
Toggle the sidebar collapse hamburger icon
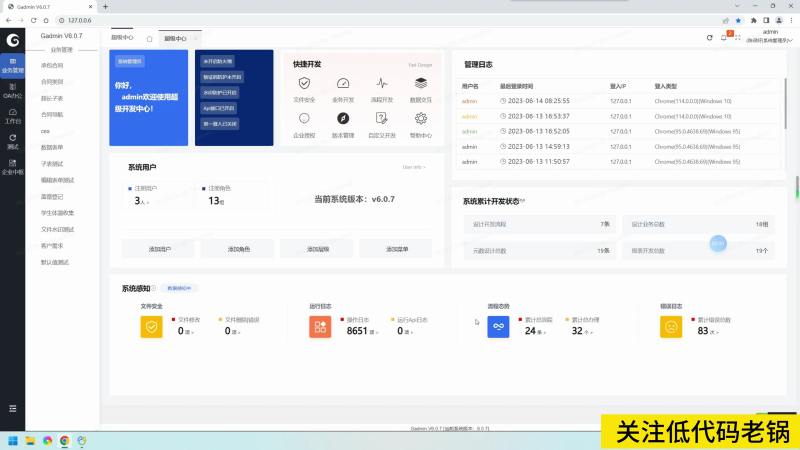pyautogui.click(x=13, y=408)
